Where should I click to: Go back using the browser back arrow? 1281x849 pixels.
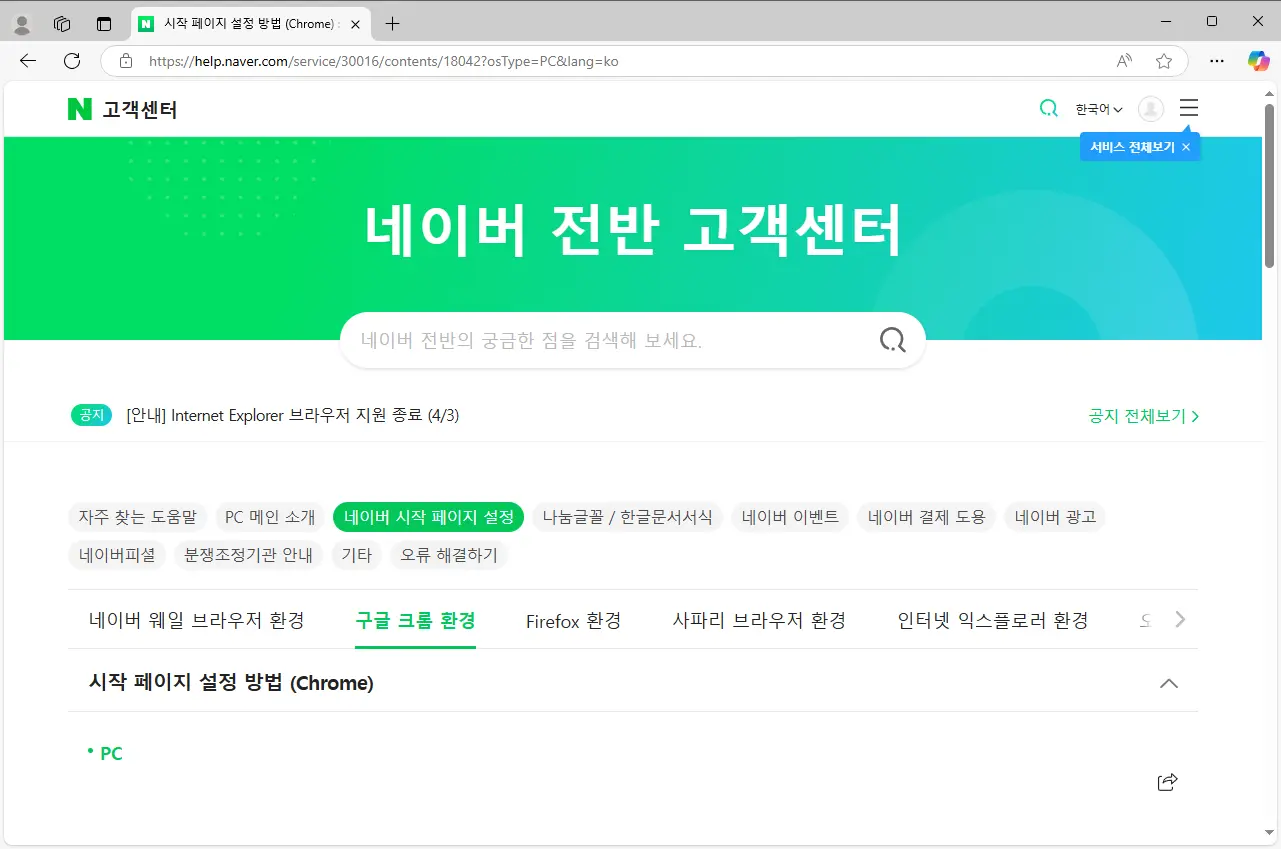(27, 61)
